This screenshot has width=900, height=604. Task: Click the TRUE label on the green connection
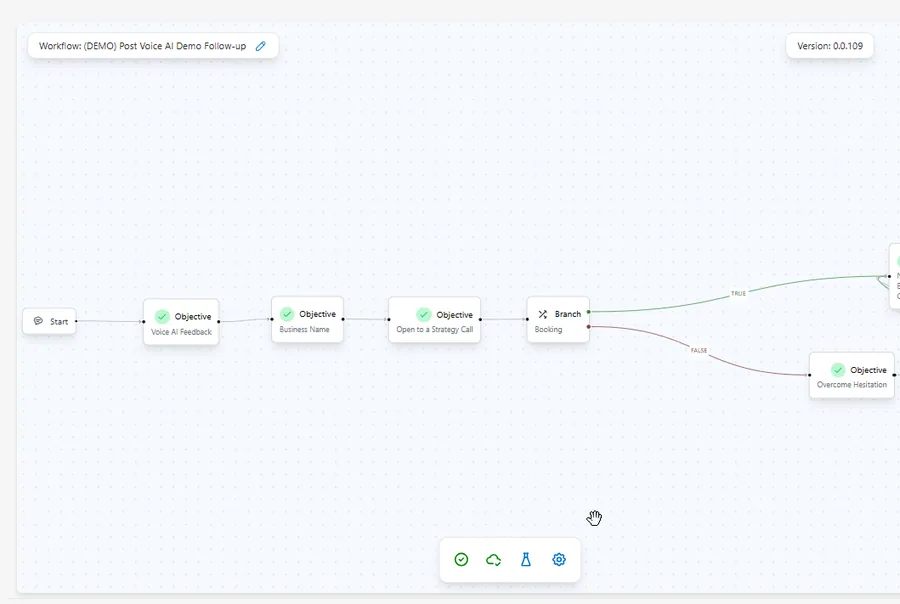coord(738,293)
